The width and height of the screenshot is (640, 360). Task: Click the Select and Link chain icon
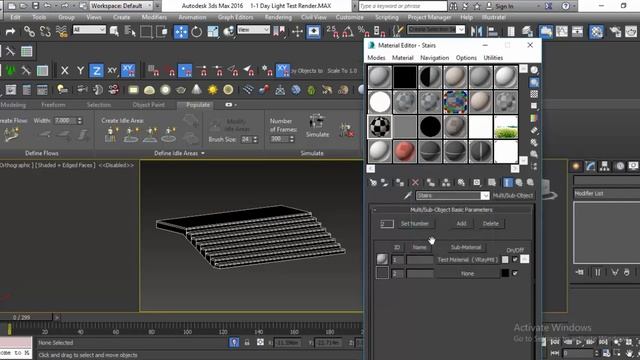pos(29,31)
